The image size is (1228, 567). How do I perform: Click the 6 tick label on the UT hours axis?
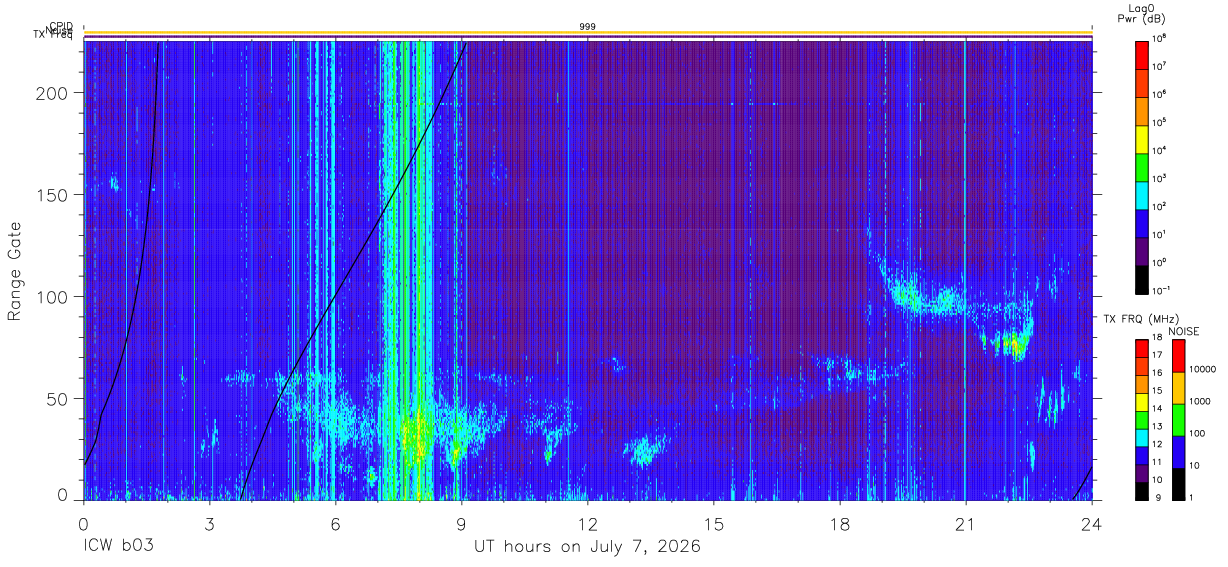[336, 523]
